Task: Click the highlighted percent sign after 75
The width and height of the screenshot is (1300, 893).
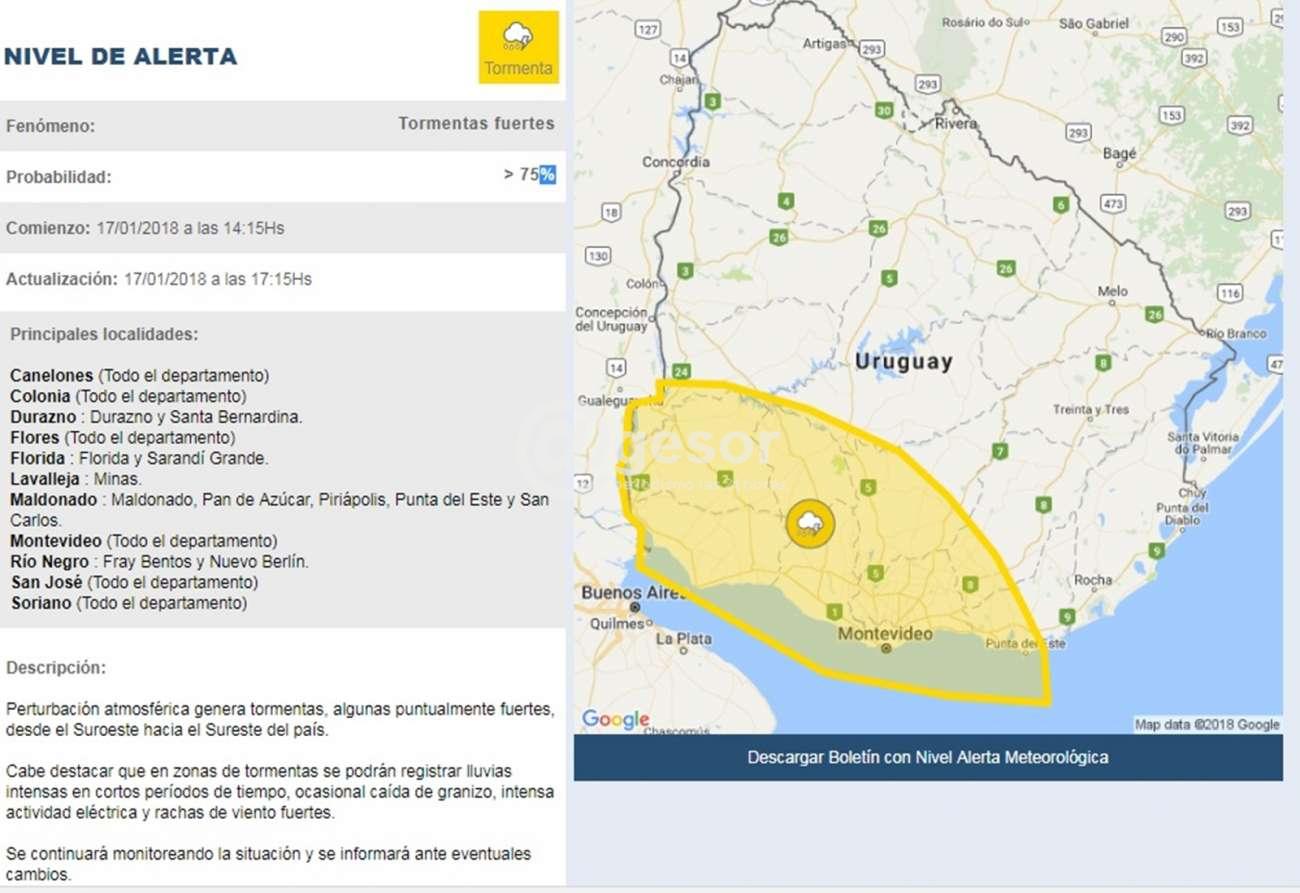Action: click(547, 174)
